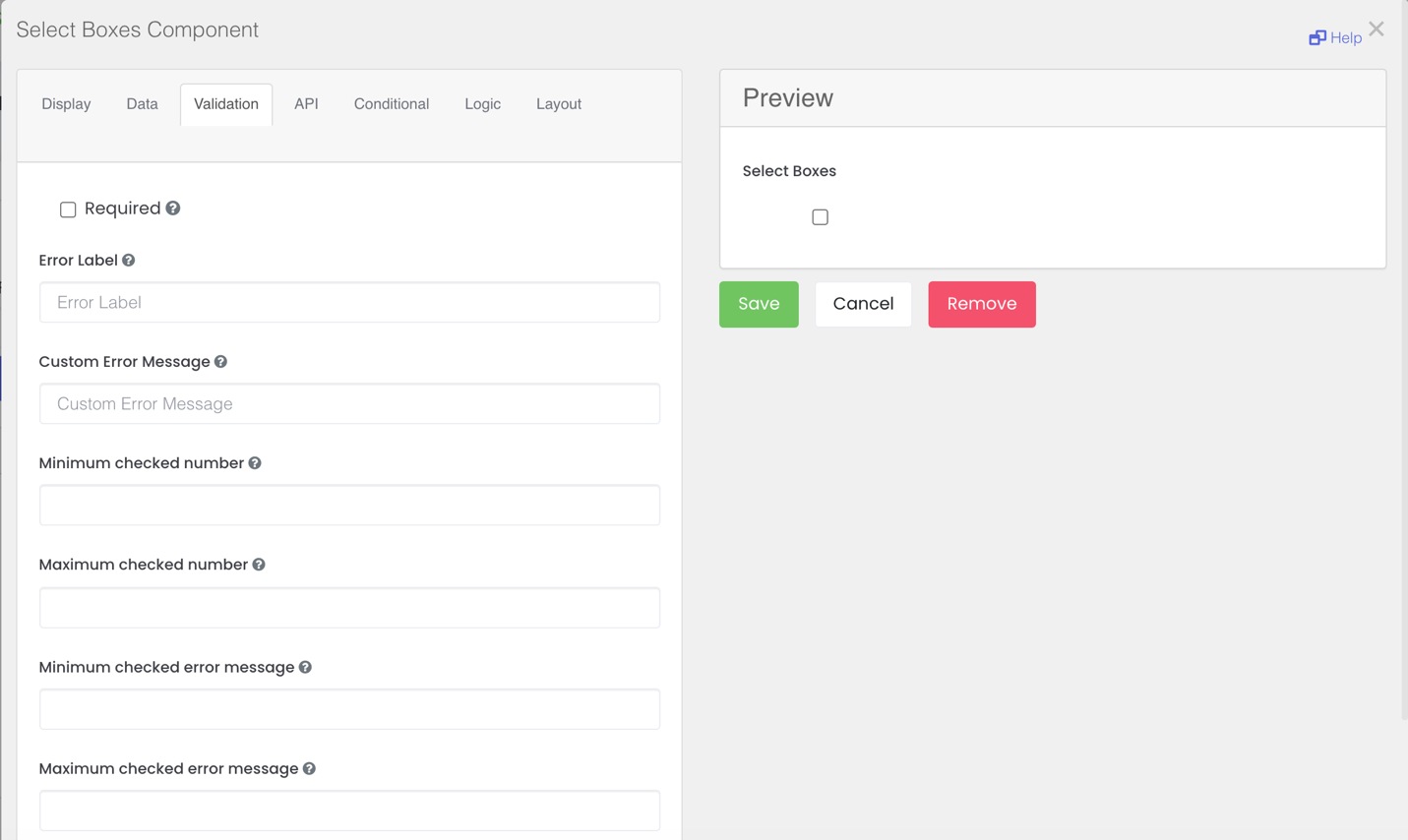Click the Cancel button
Viewport: 1408px width, 840px height.
pos(863,304)
